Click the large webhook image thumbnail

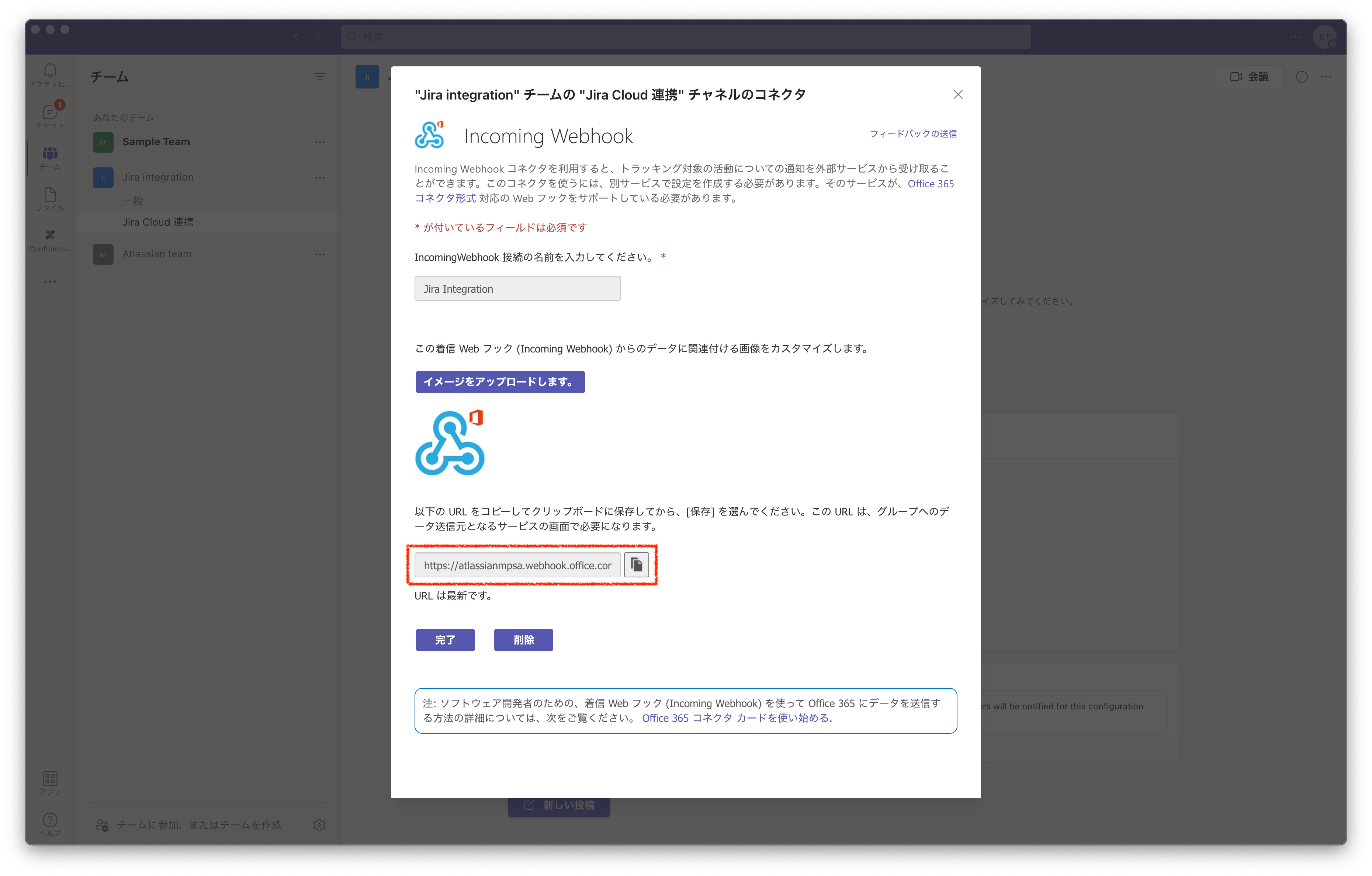click(x=450, y=442)
